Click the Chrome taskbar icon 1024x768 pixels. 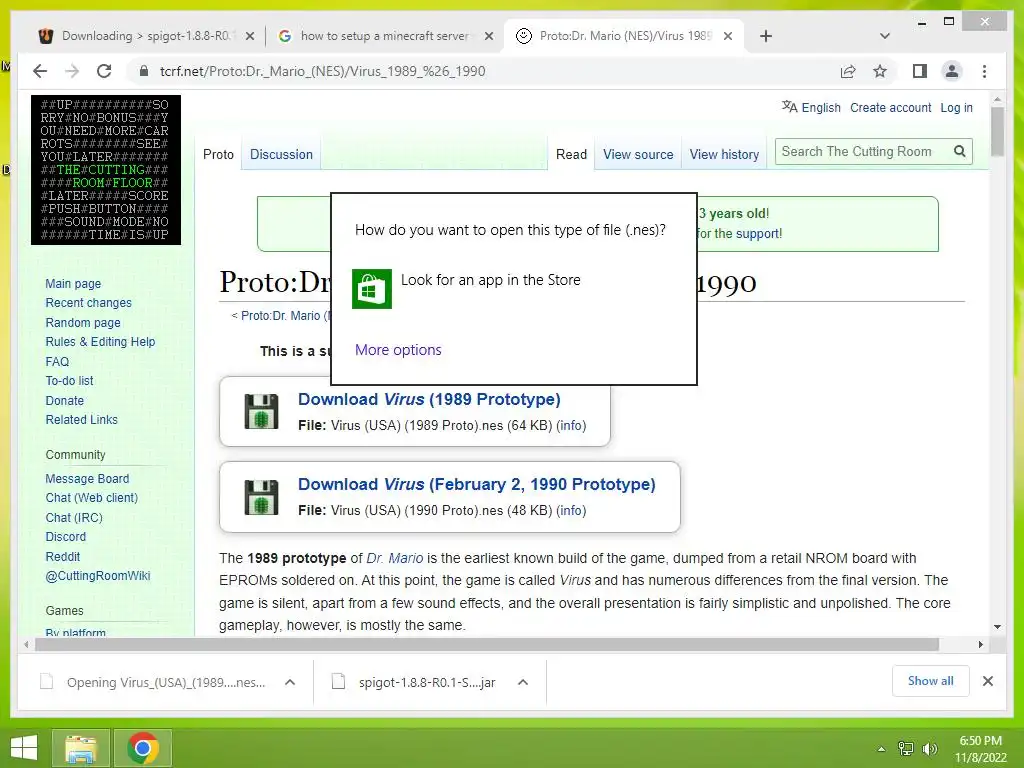tap(143, 748)
